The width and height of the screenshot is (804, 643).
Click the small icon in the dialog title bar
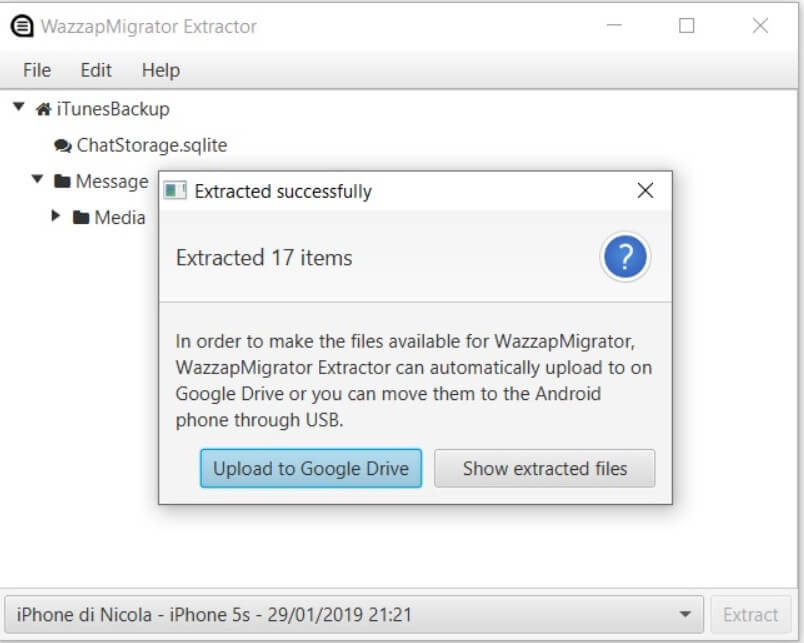(174, 190)
